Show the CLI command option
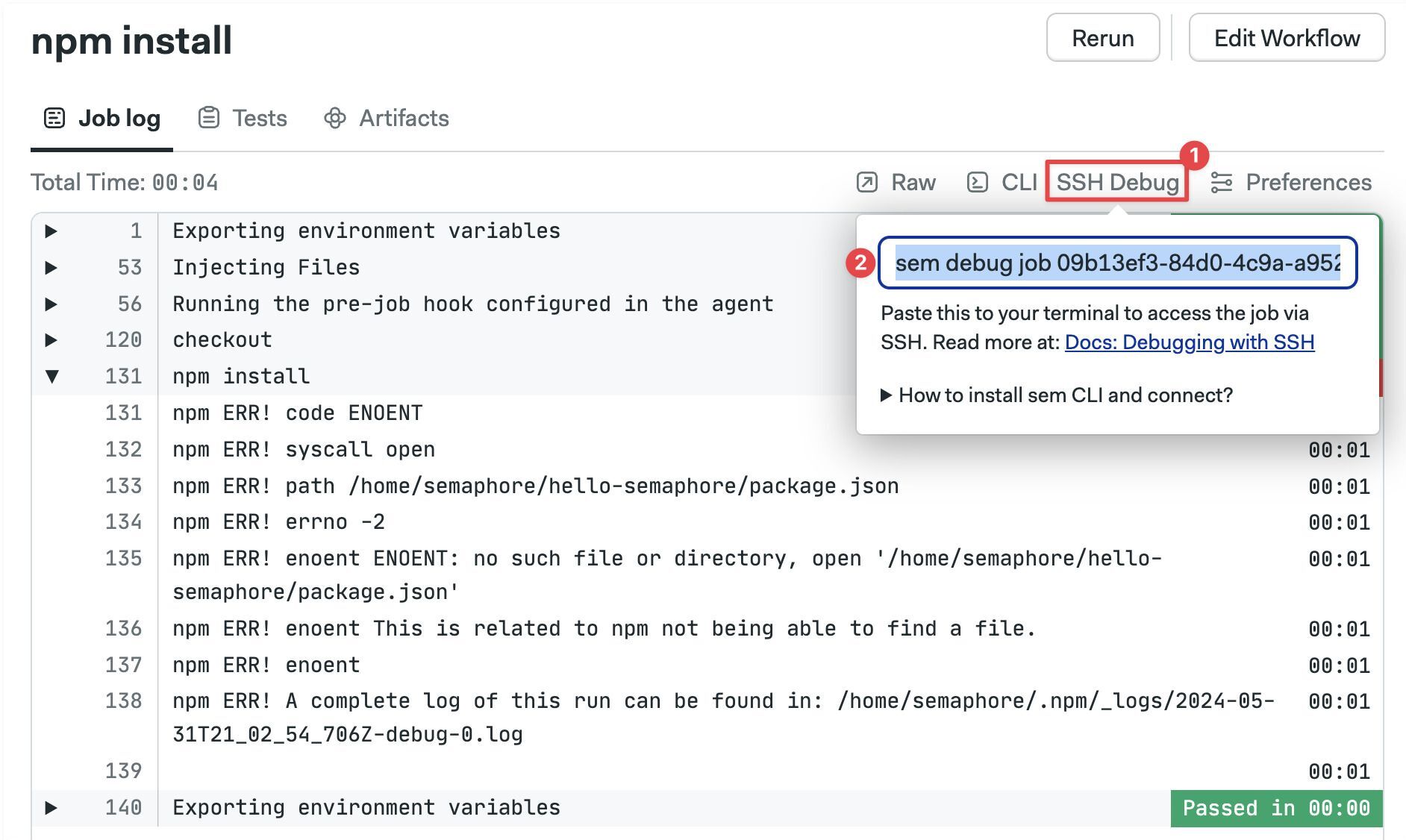 pyautogui.click(x=1002, y=182)
